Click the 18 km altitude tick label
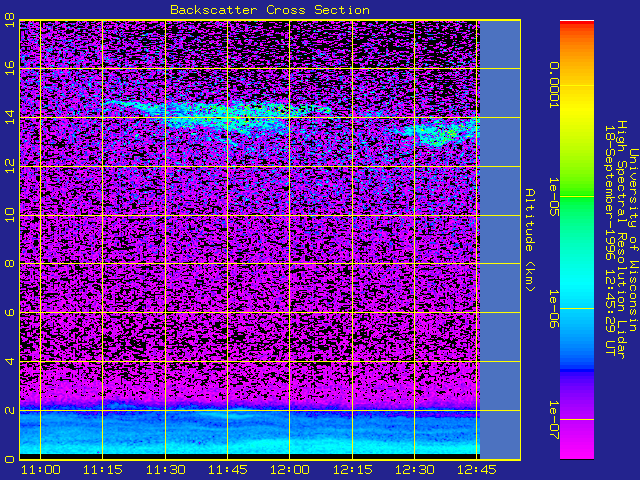640x480 pixels. pos(10,20)
